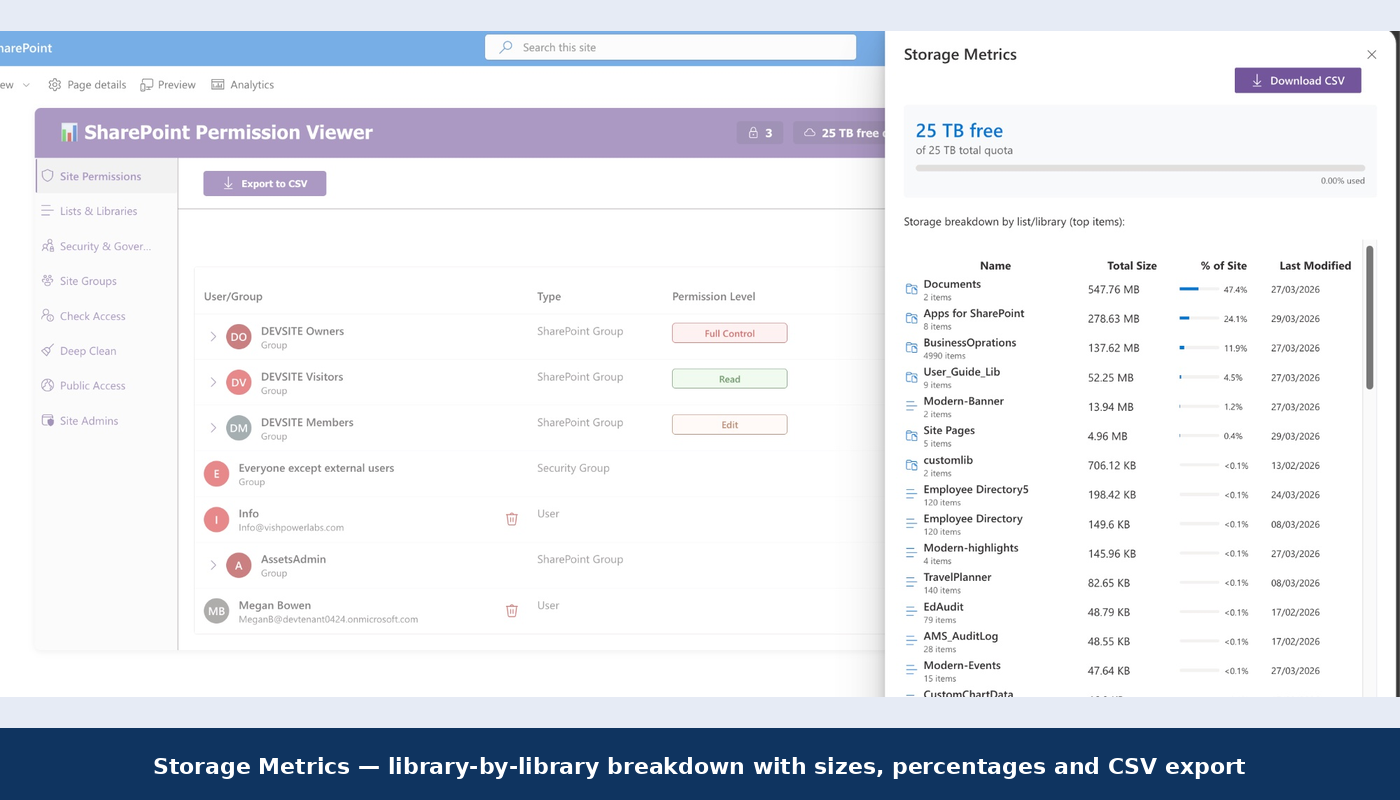The image size is (1400, 800).
Task: Open Analytics from the page toolbar
Action: coord(243,85)
